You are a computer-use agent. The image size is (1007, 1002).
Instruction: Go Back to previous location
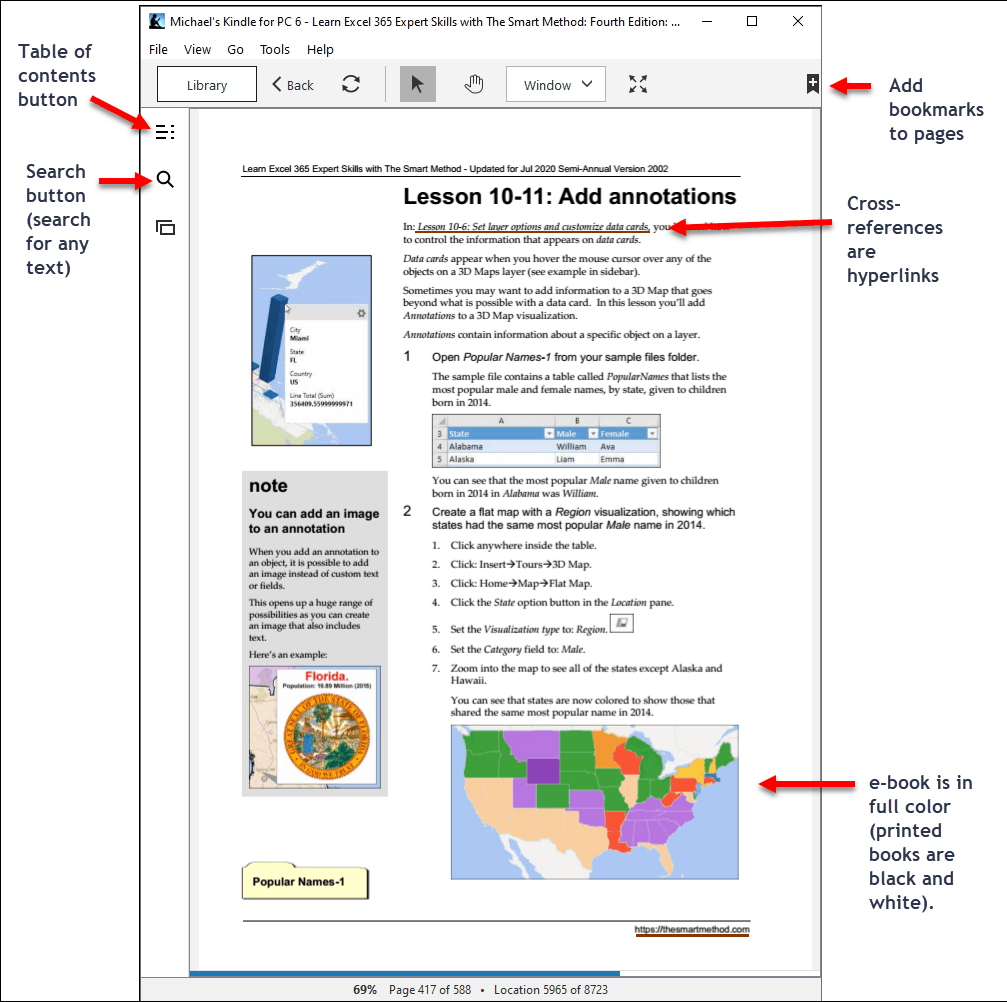293,85
